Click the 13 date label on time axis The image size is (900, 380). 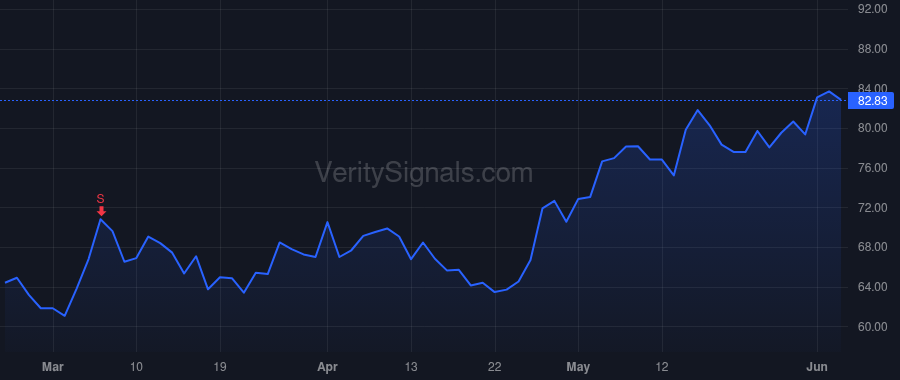click(411, 367)
